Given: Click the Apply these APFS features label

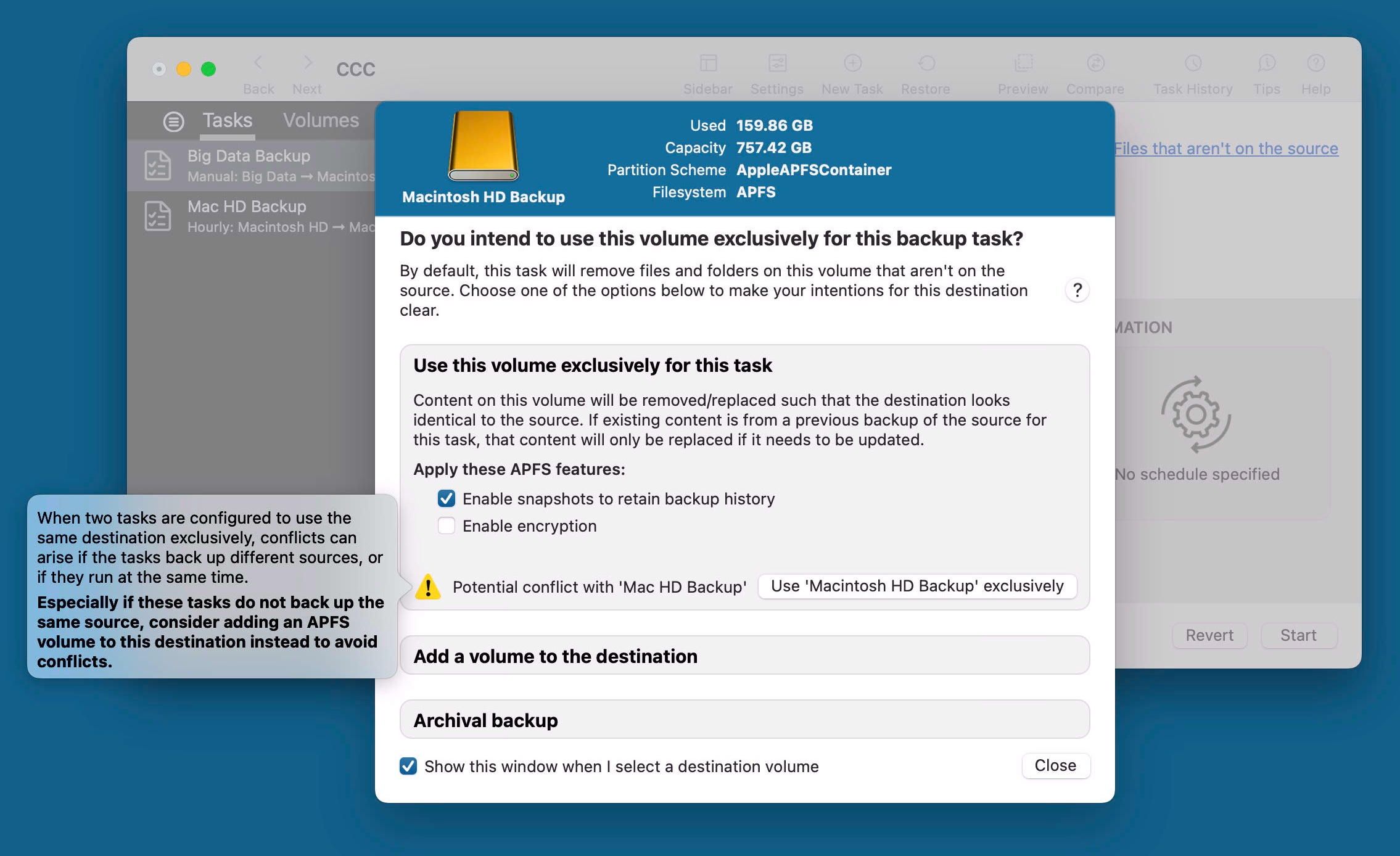Looking at the screenshot, I should pyautogui.click(x=519, y=469).
